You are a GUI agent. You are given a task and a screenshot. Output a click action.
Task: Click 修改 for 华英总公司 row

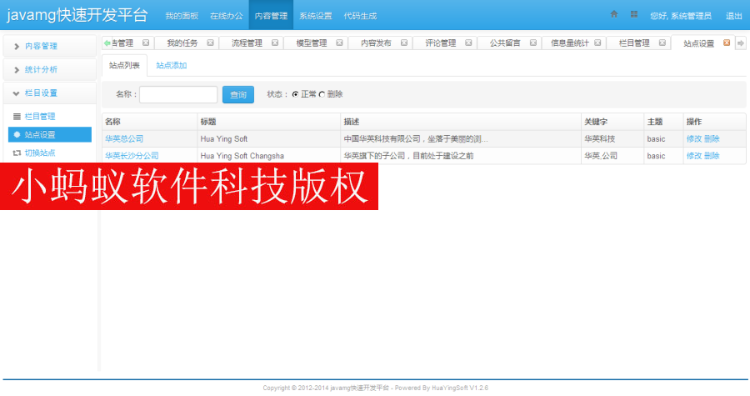click(694, 139)
